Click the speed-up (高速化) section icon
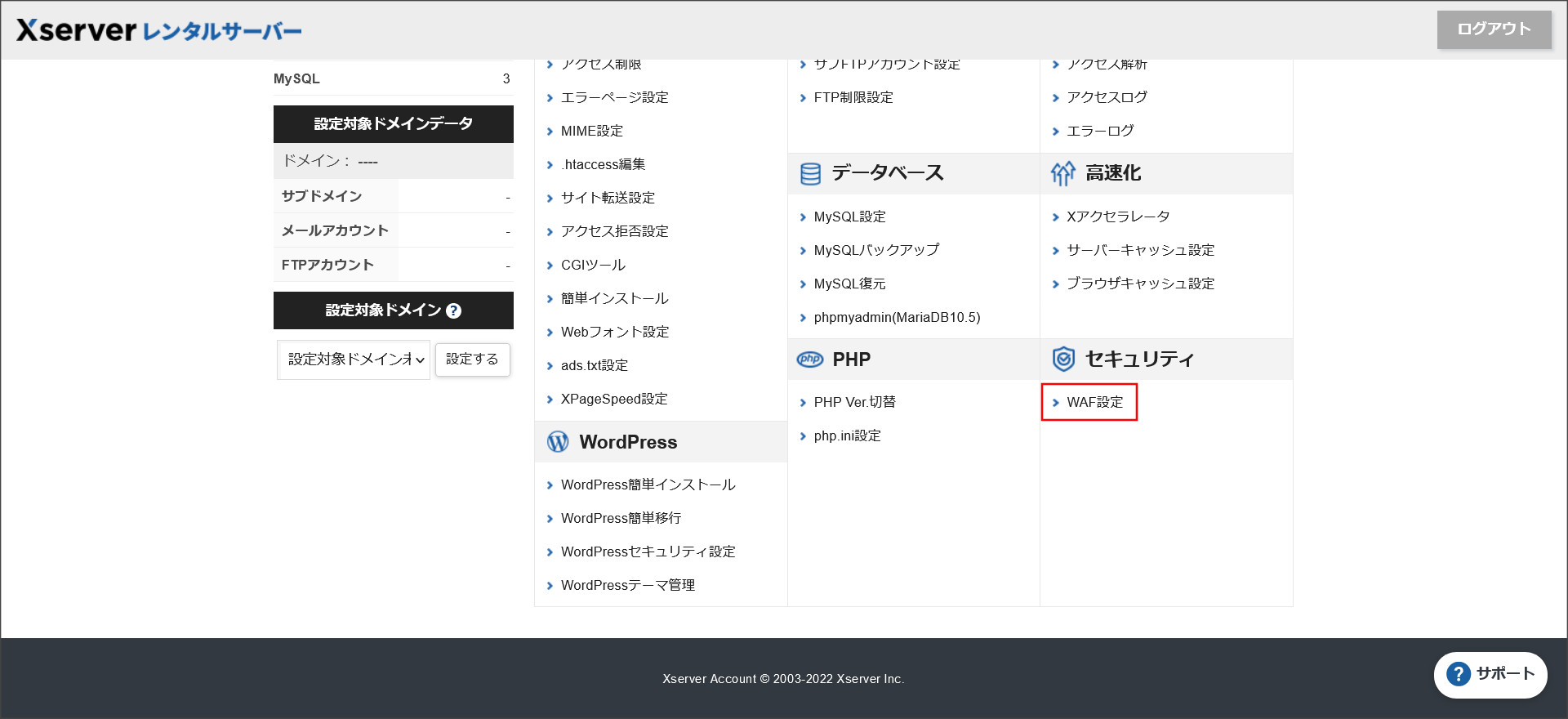 coord(1062,173)
